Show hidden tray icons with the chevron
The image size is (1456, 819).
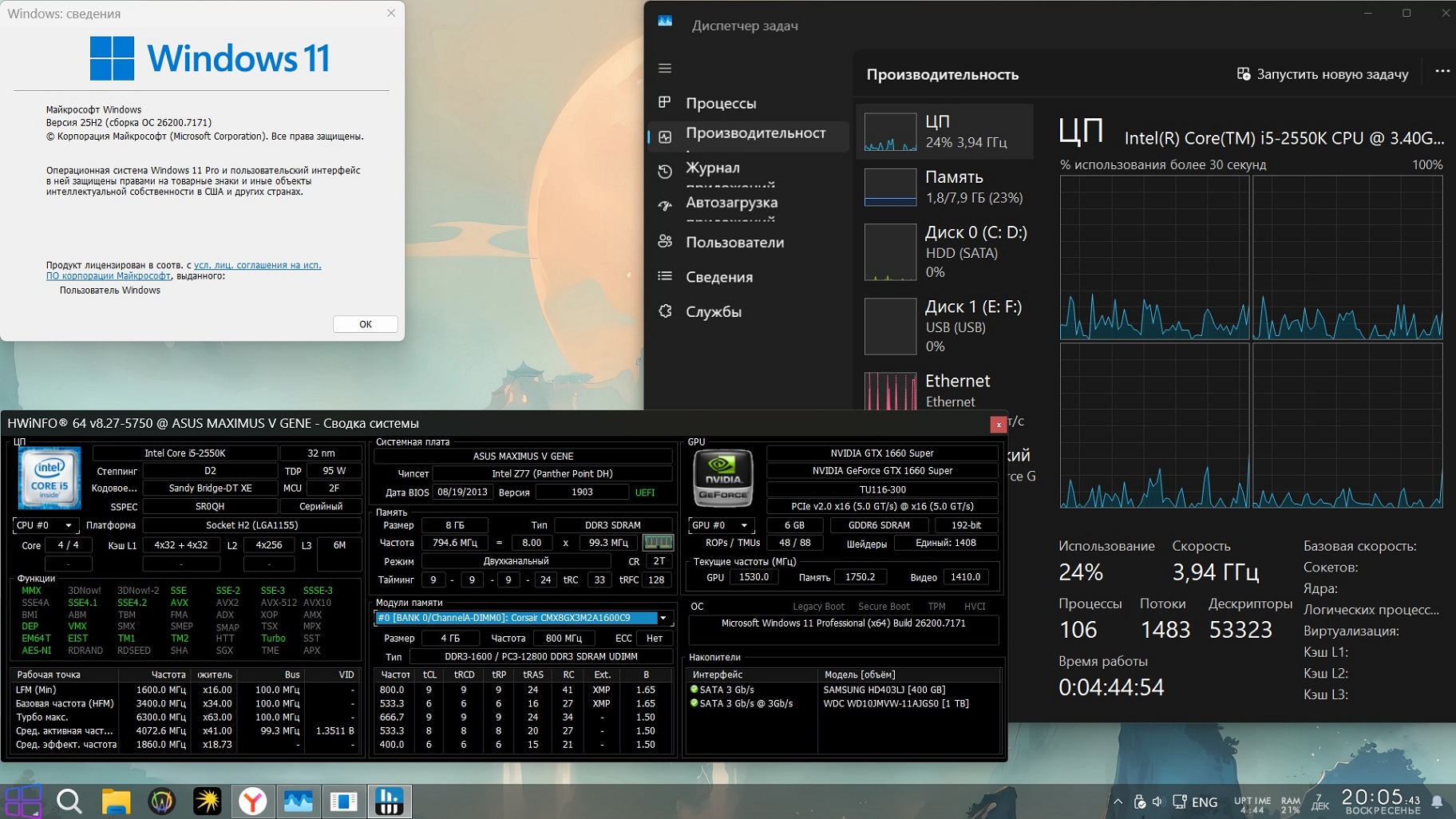[1118, 801]
